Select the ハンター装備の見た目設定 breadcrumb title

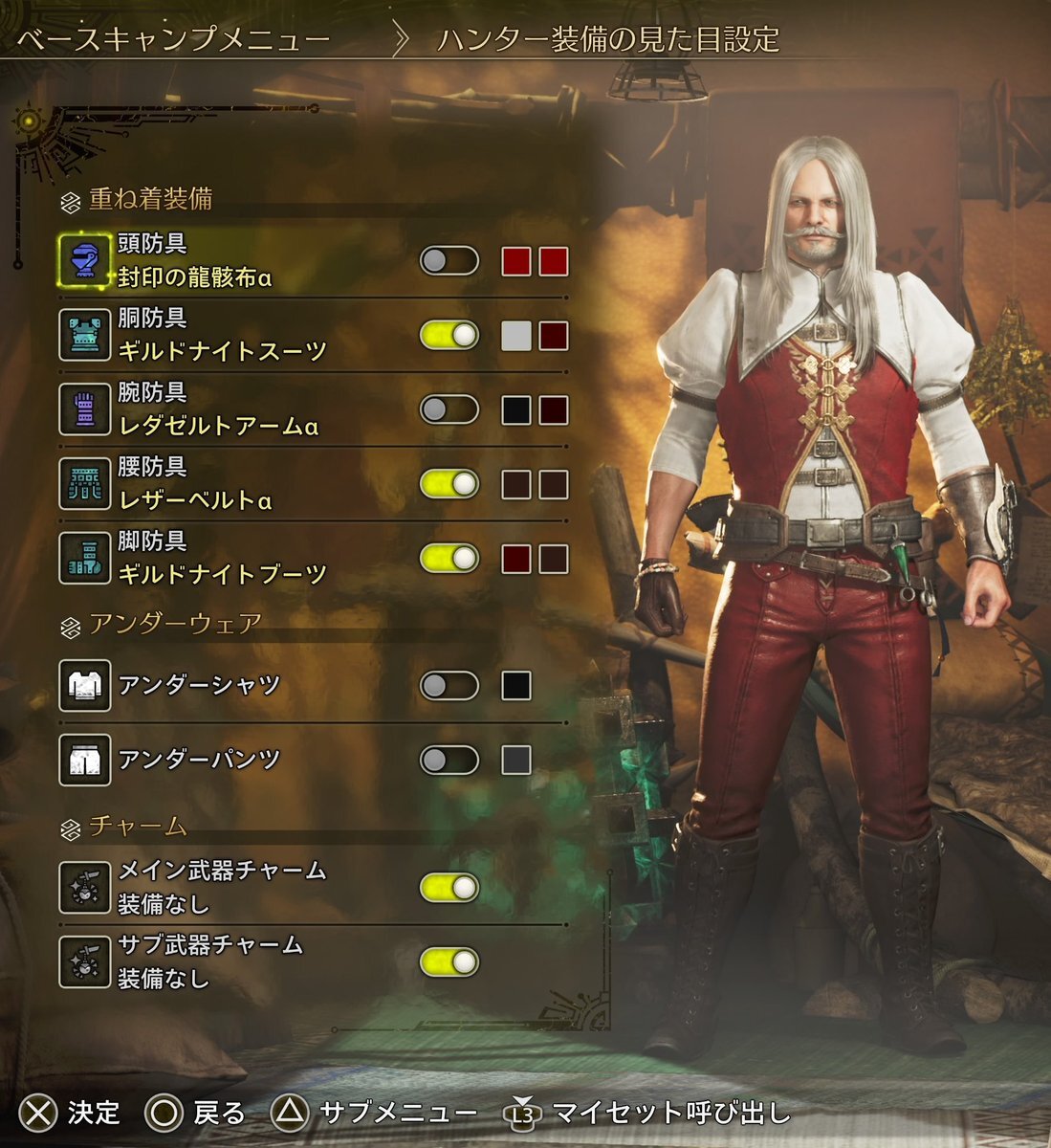pos(608,39)
